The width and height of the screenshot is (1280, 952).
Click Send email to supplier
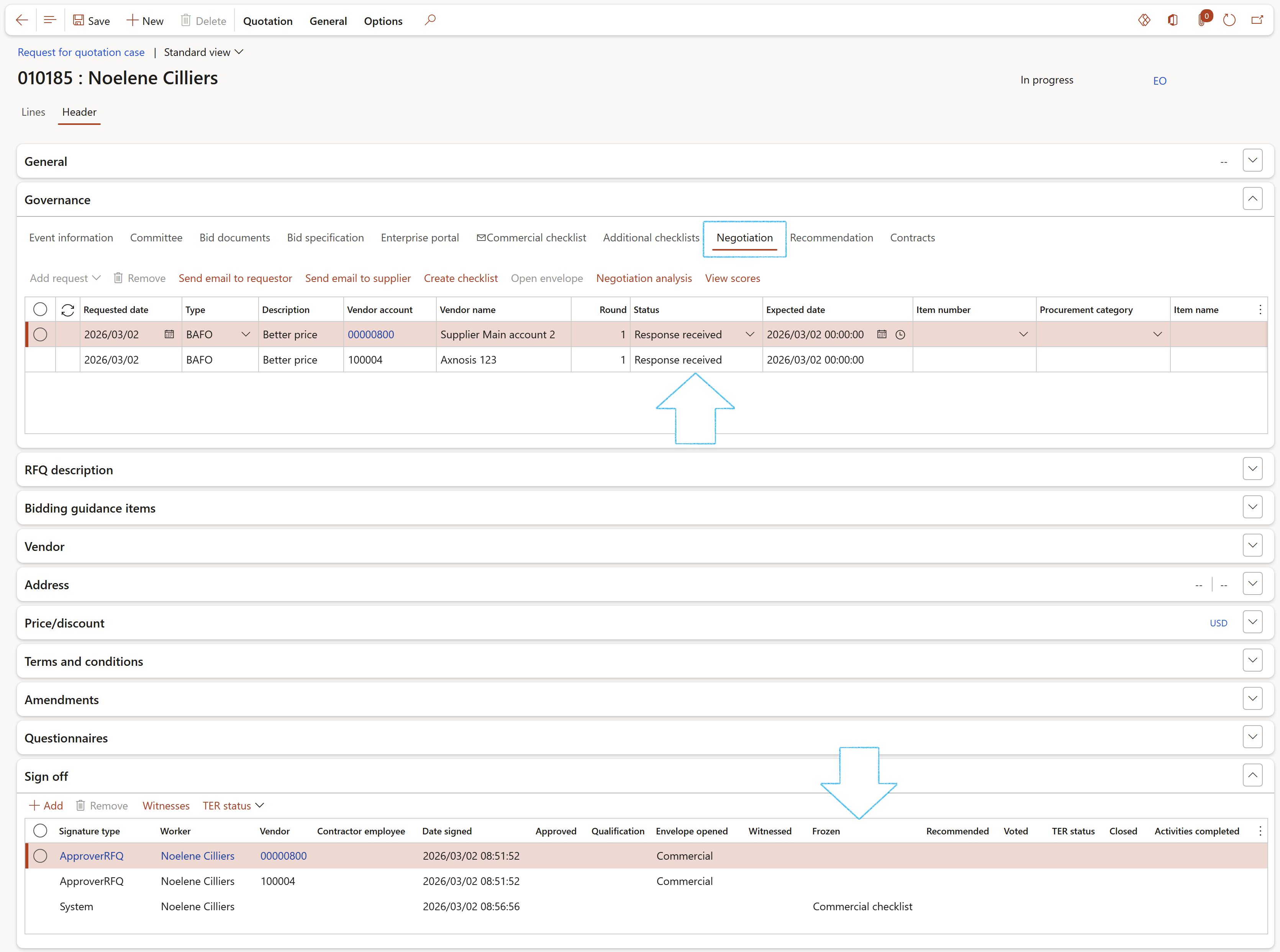(x=357, y=279)
